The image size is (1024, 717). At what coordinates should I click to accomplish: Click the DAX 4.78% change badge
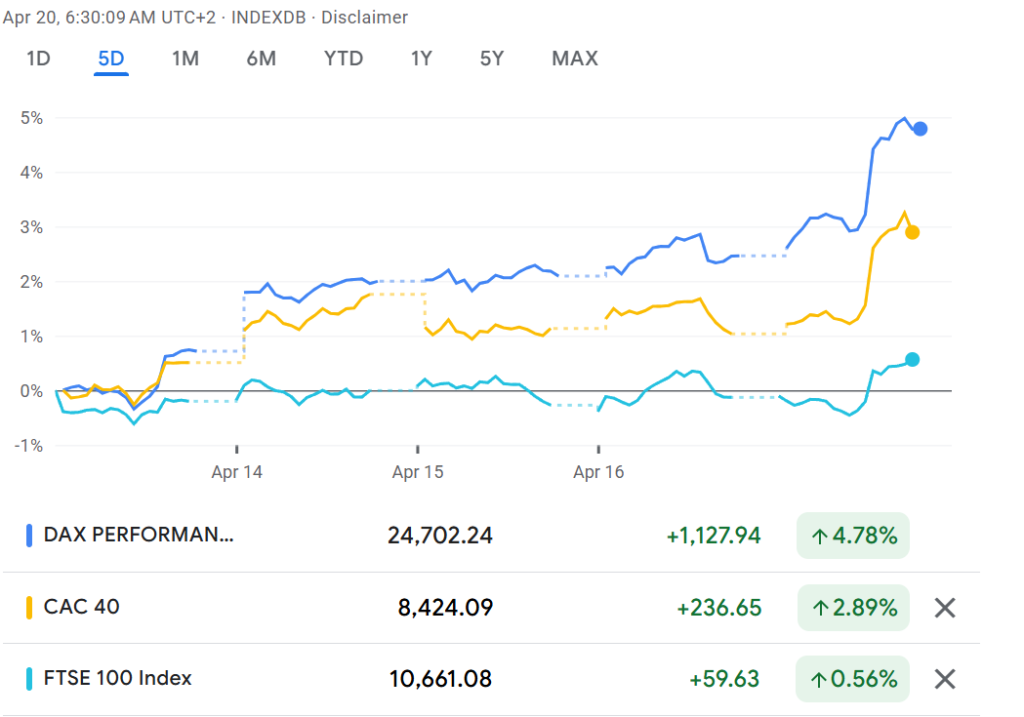pyautogui.click(x=853, y=536)
